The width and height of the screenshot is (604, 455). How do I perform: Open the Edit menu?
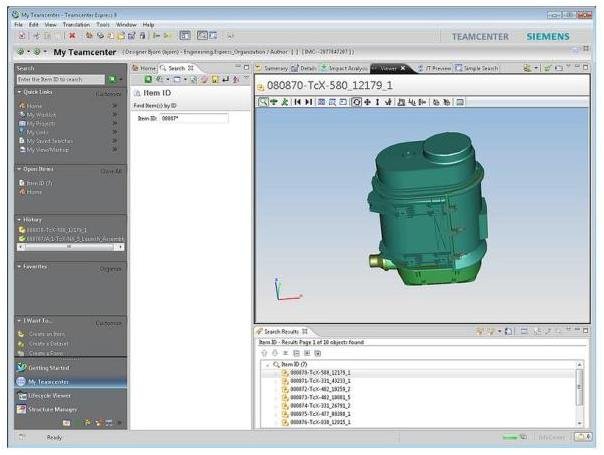[x=34, y=25]
